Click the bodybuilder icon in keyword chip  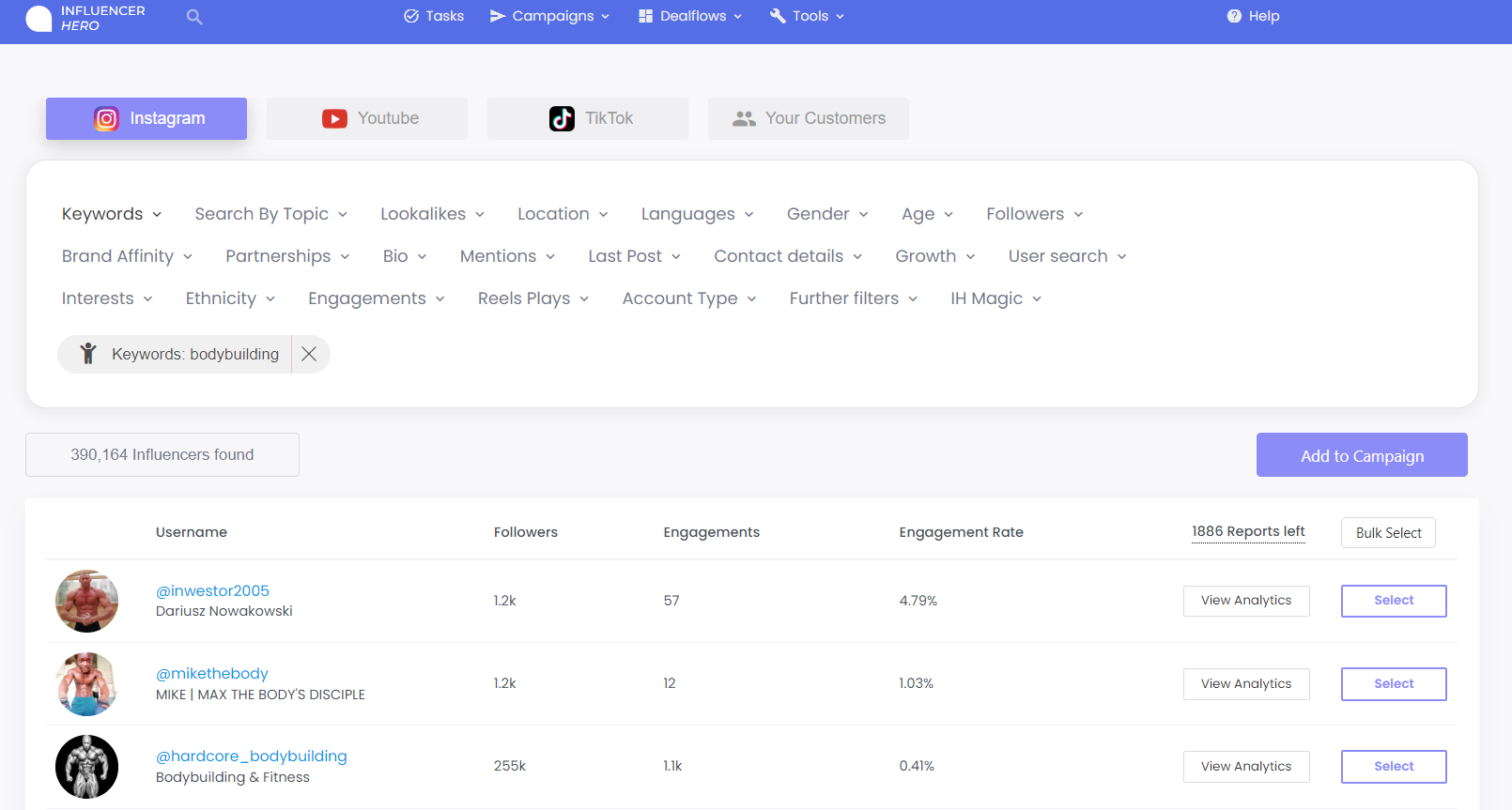(88, 354)
